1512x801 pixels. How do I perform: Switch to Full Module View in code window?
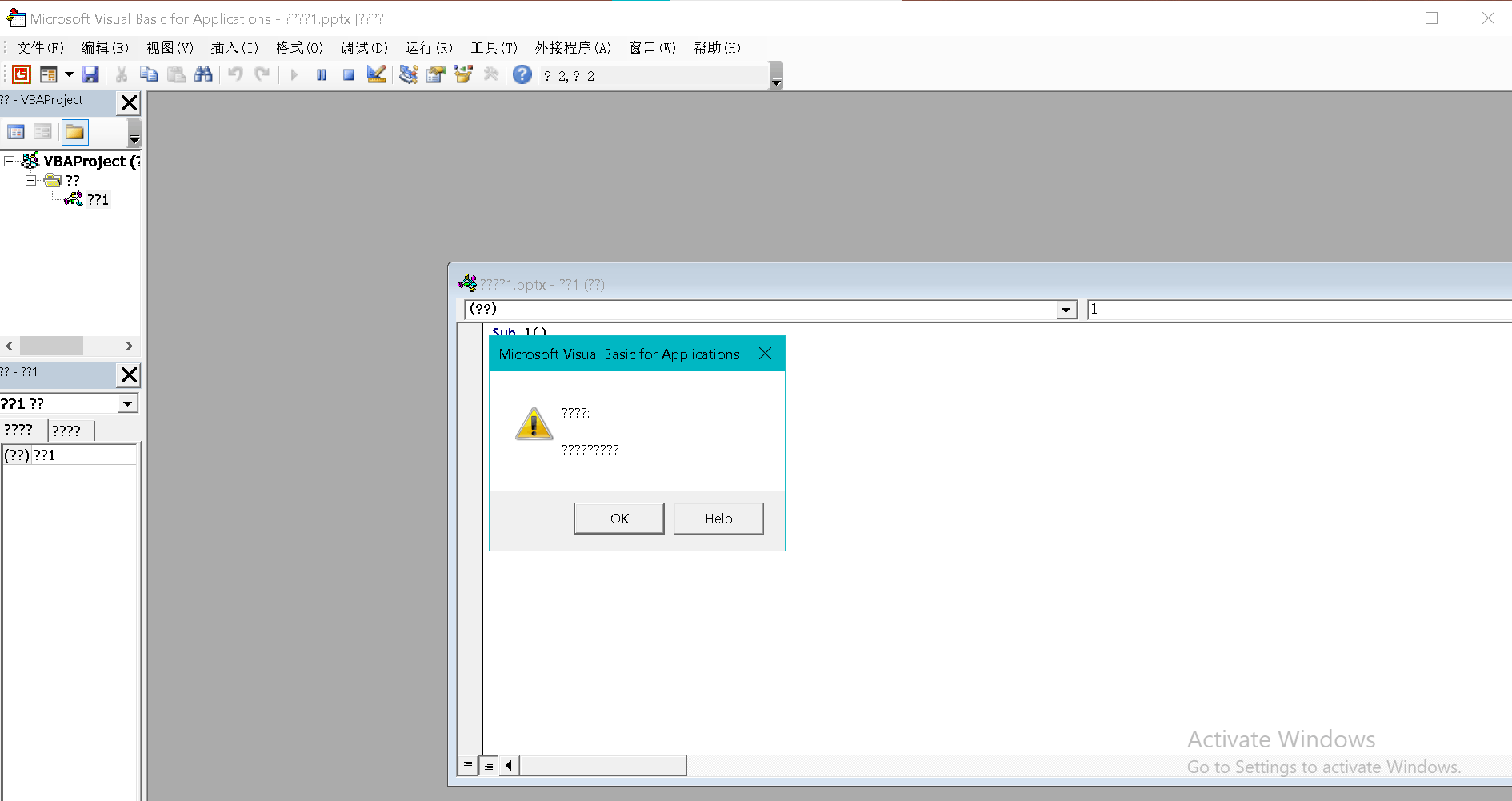(488, 765)
